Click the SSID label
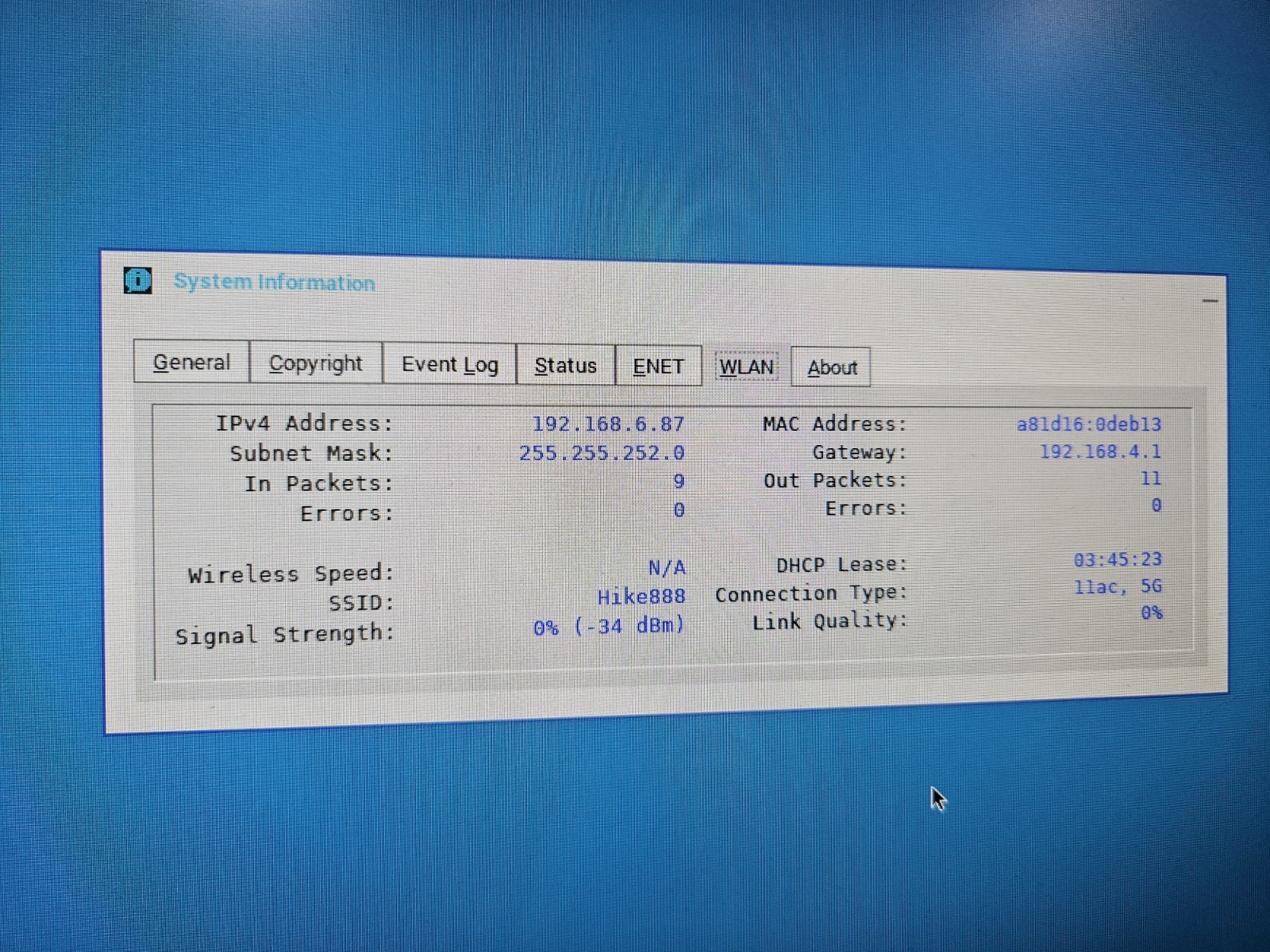The width and height of the screenshot is (1270, 952). tap(361, 603)
